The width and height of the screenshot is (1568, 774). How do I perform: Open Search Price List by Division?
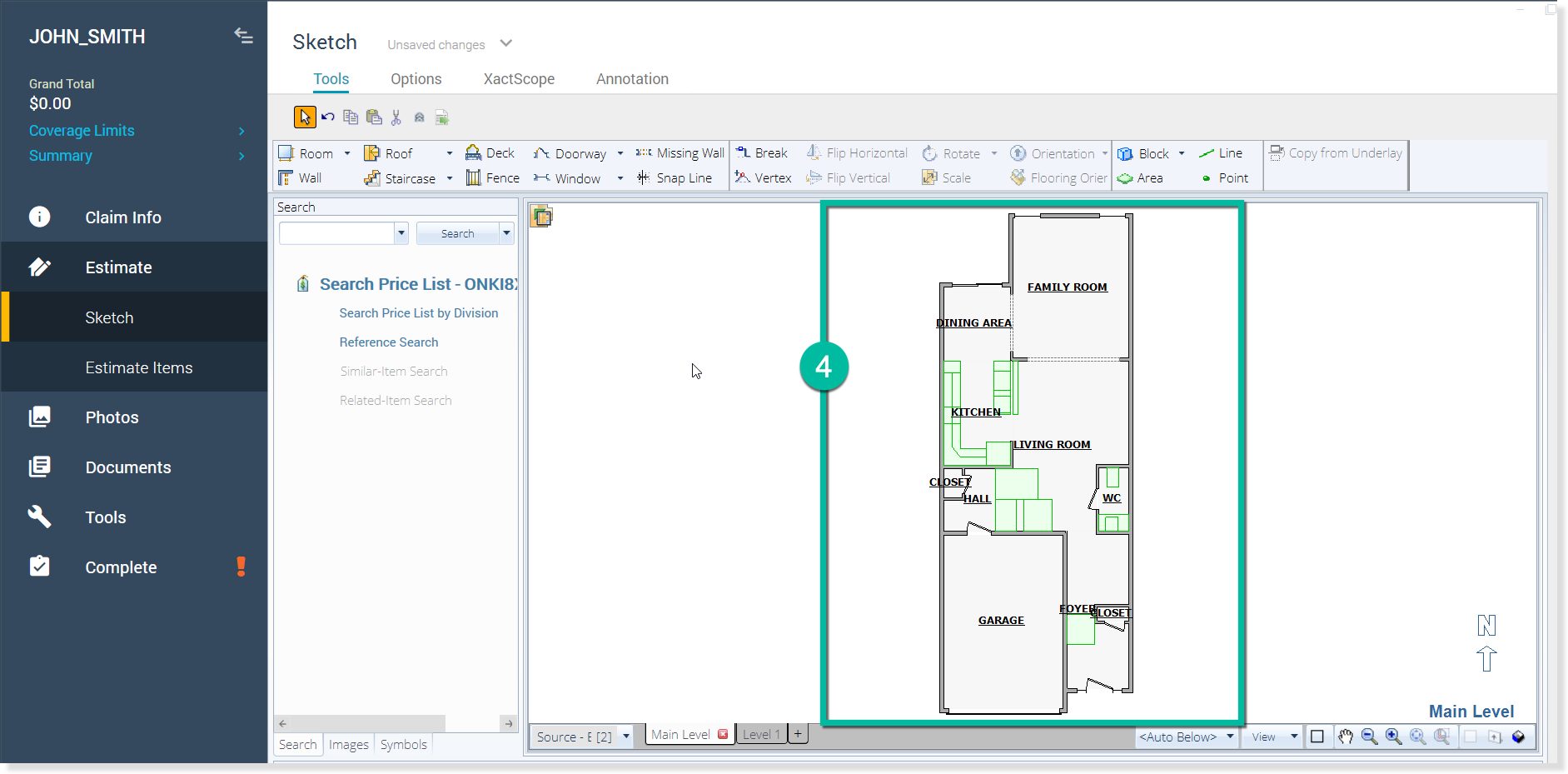pyautogui.click(x=419, y=313)
